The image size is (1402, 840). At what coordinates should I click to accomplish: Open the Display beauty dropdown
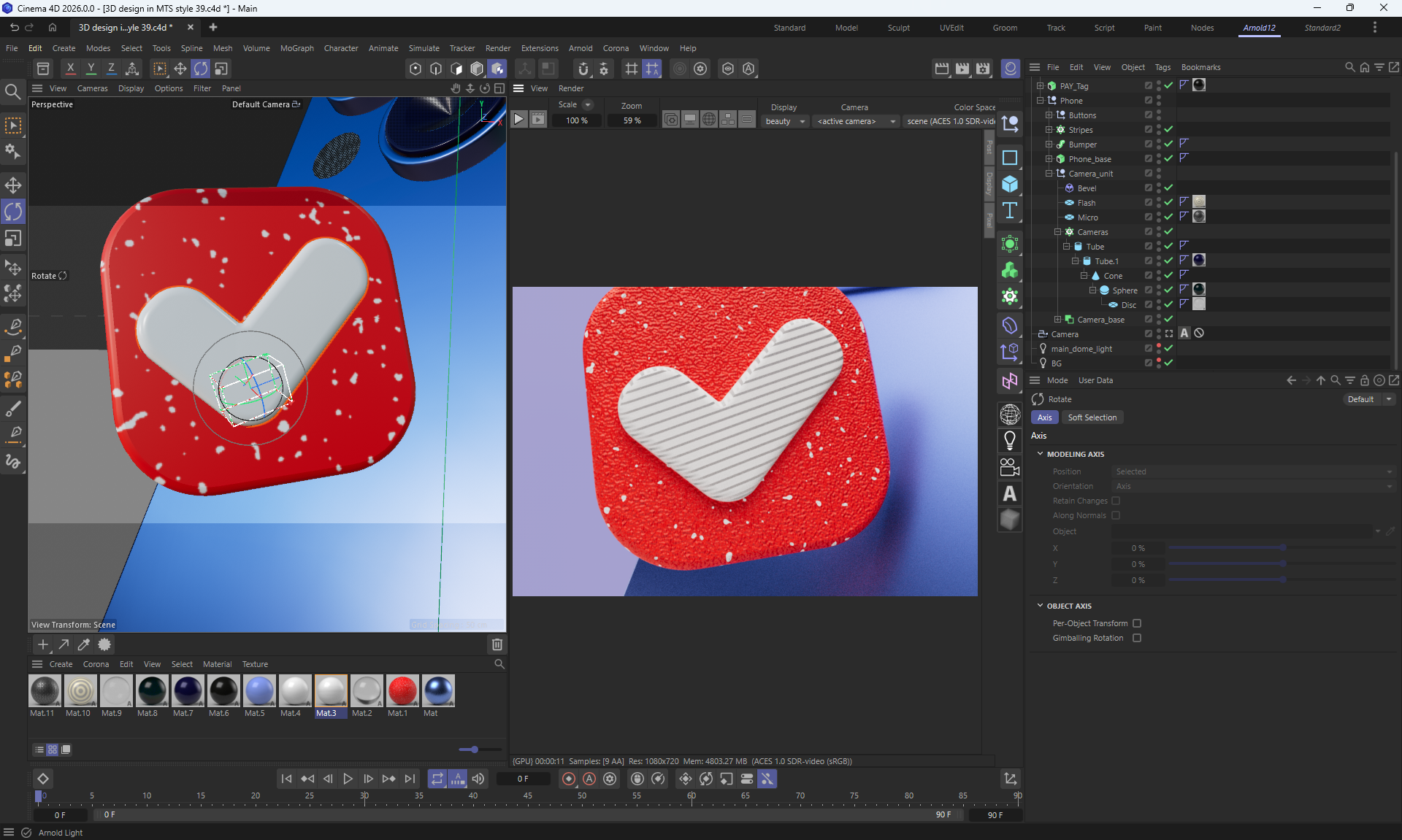(x=785, y=121)
